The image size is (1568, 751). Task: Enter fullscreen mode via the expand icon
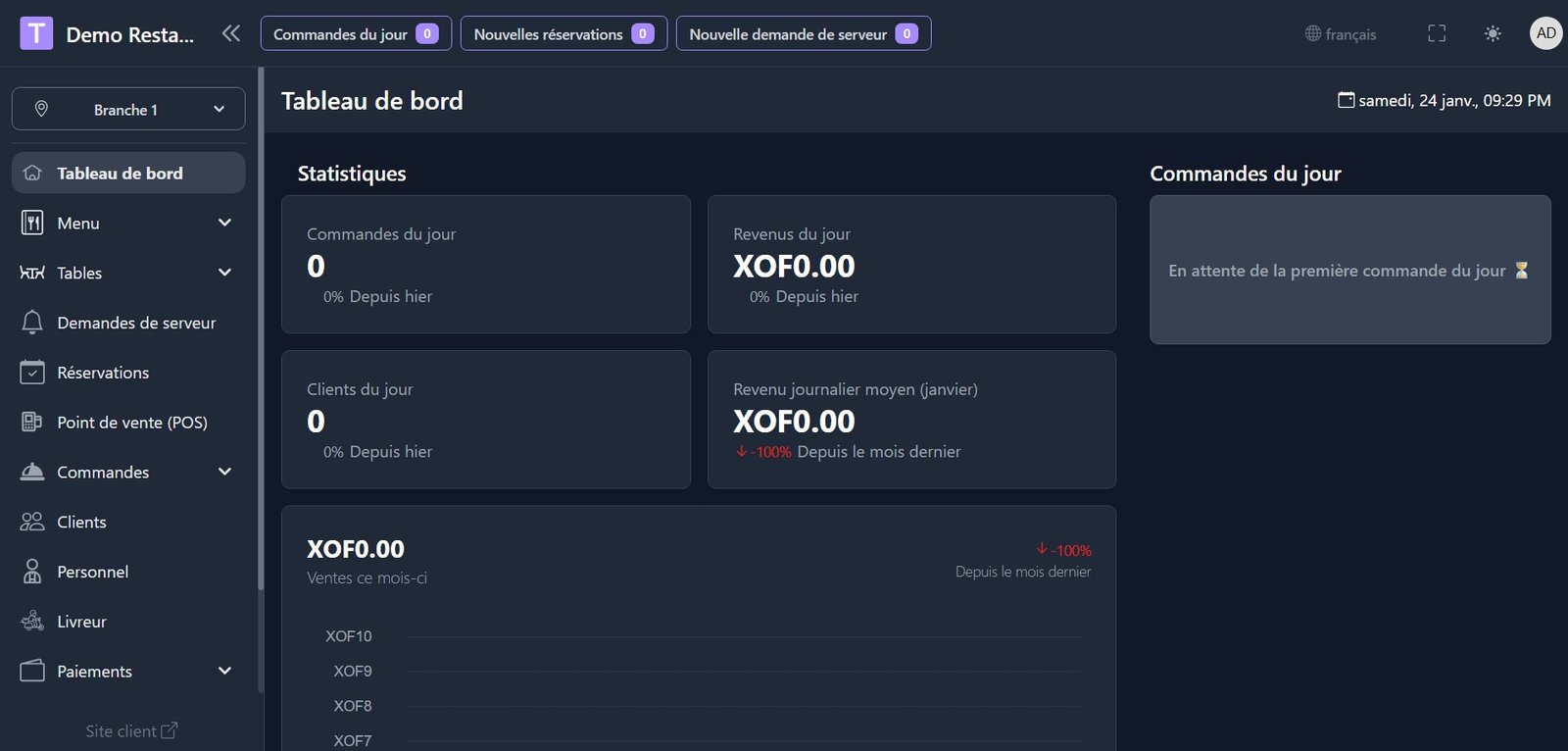tap(1437, 33)
